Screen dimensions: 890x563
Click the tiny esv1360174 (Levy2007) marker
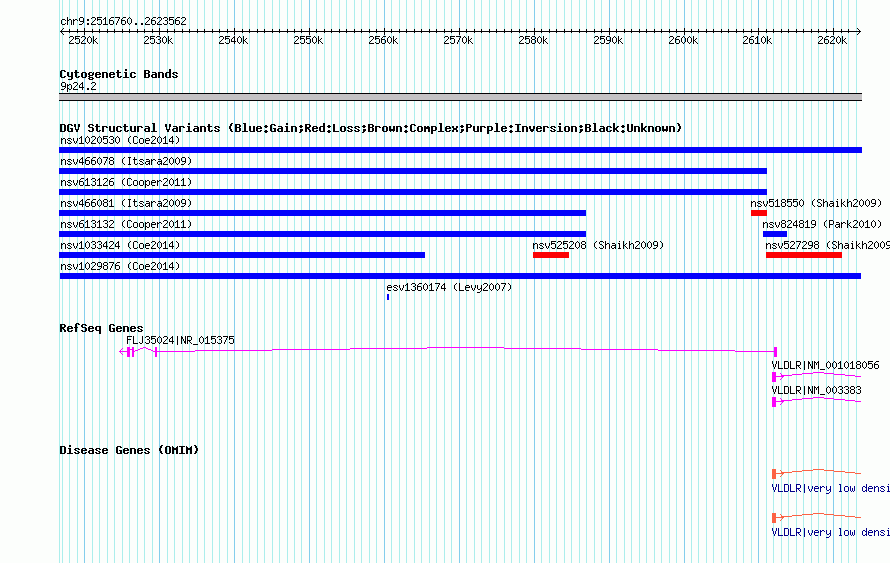pyautogui.click(x=388, y=297)
